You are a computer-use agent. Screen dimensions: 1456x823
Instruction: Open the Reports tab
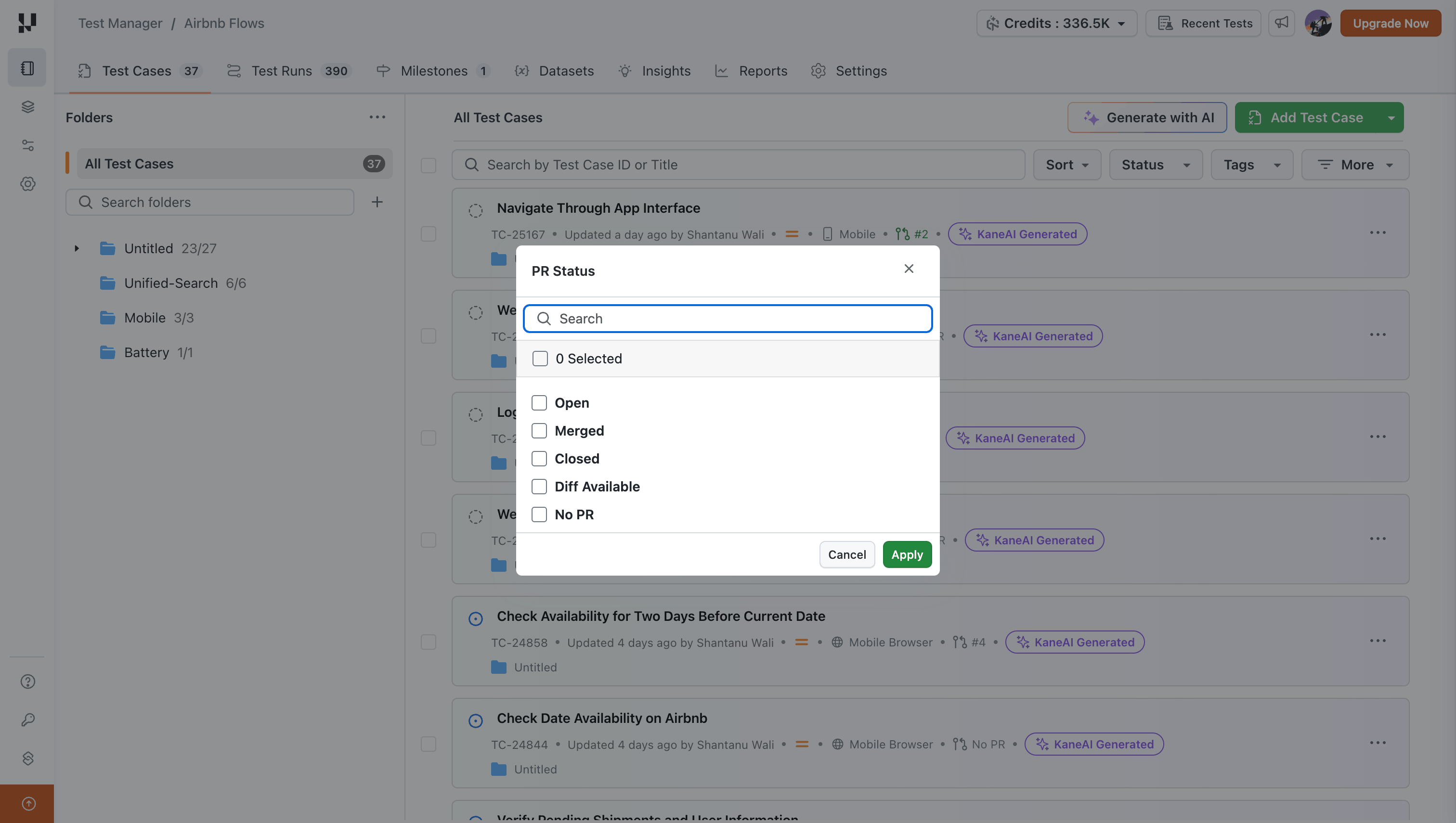tap(751, 71)
